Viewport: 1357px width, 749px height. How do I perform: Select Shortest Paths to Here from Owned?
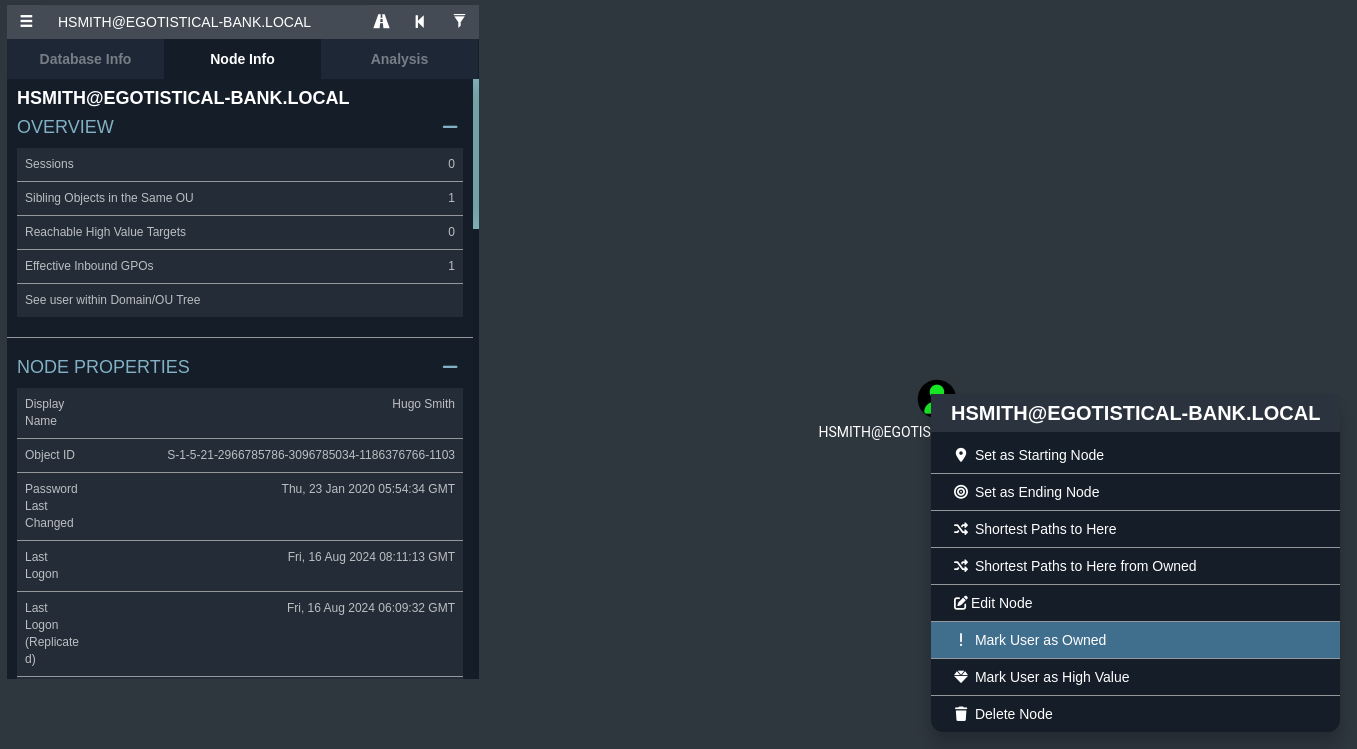click(1135, 566)
